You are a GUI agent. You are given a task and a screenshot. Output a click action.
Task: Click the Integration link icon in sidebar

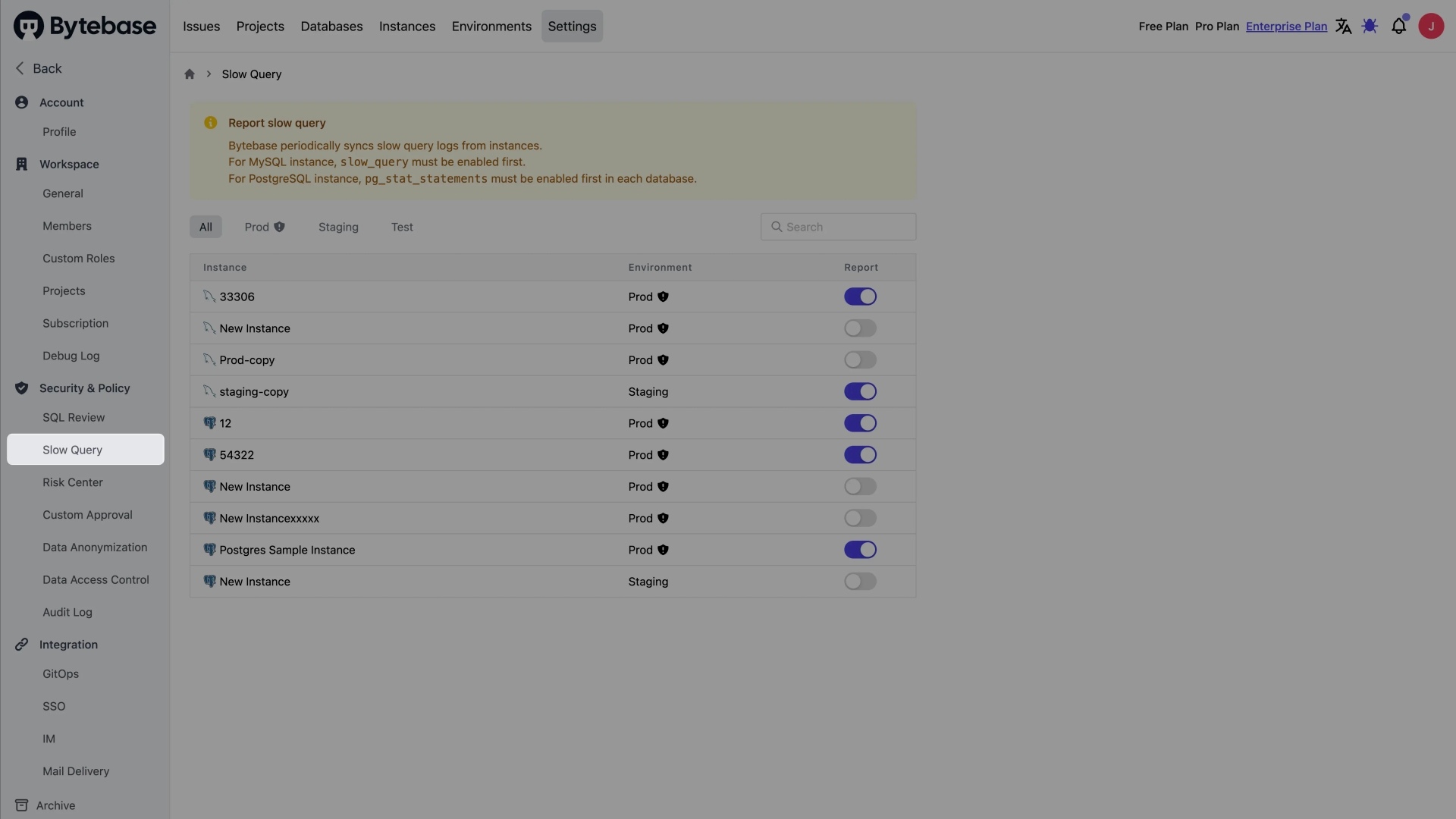pyautogui.click(x=21, y=644)
